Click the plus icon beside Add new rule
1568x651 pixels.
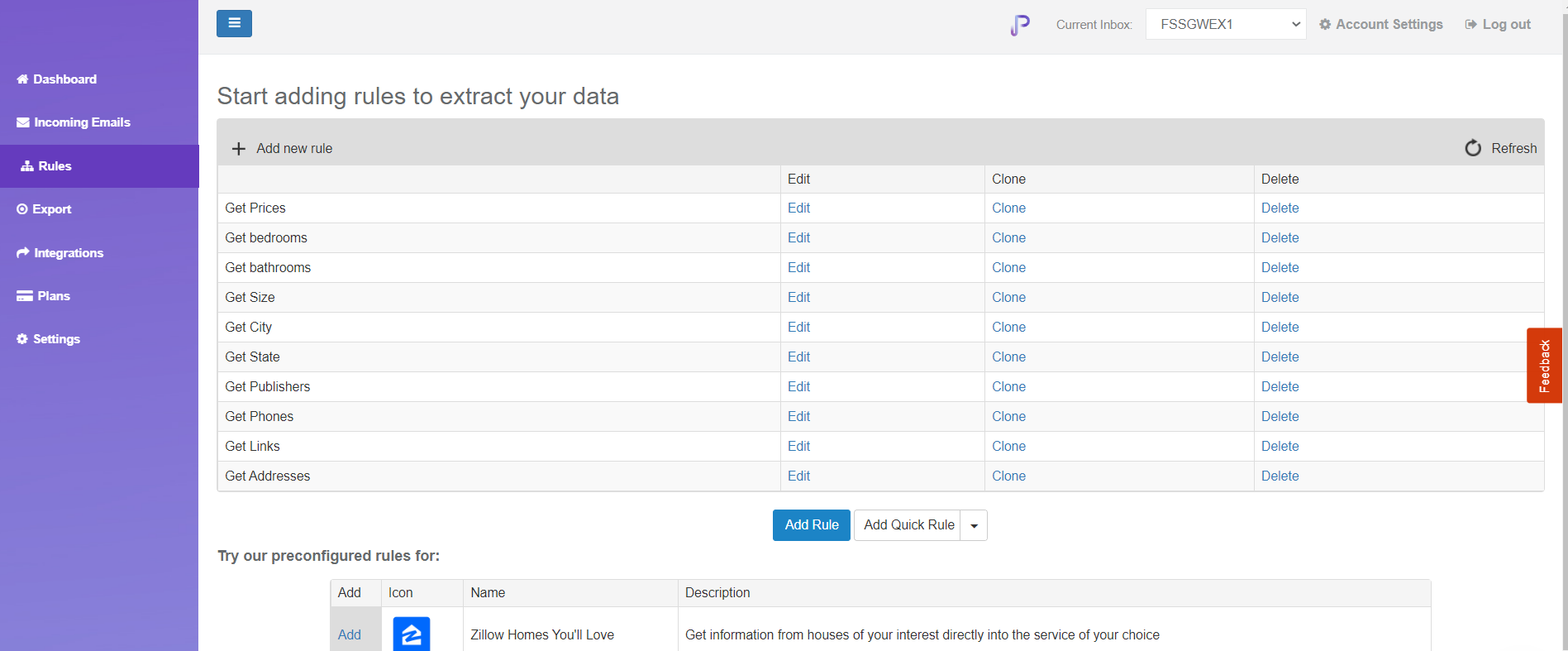pos(239,149)
